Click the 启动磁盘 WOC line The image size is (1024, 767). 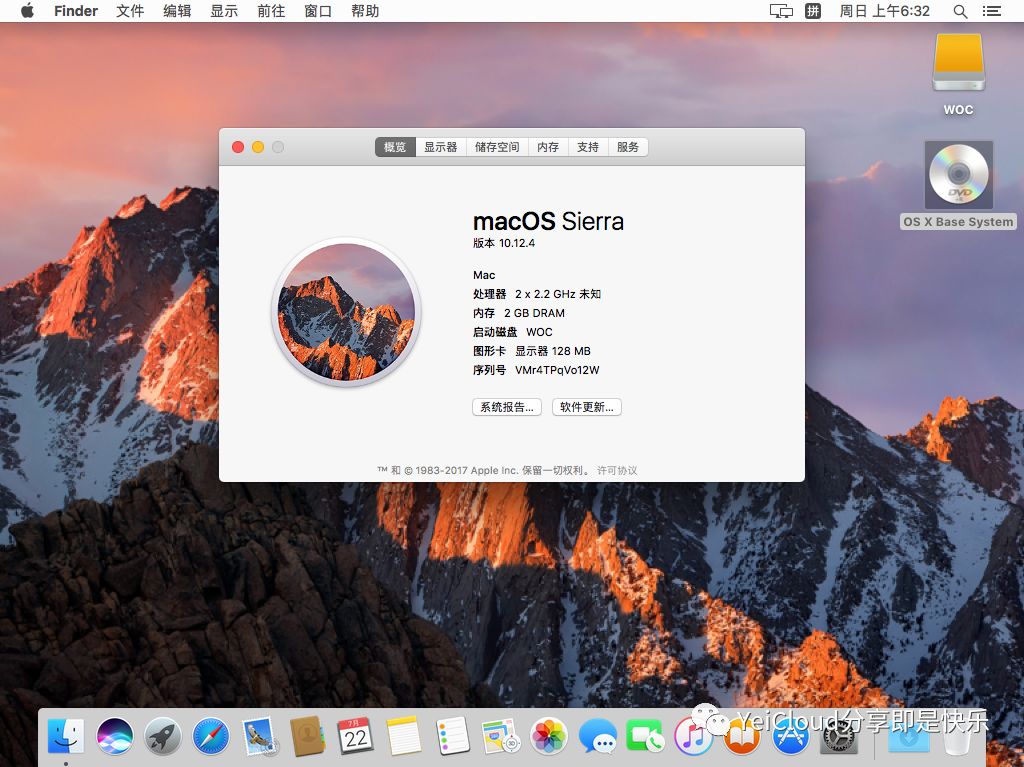click(513, 332)
